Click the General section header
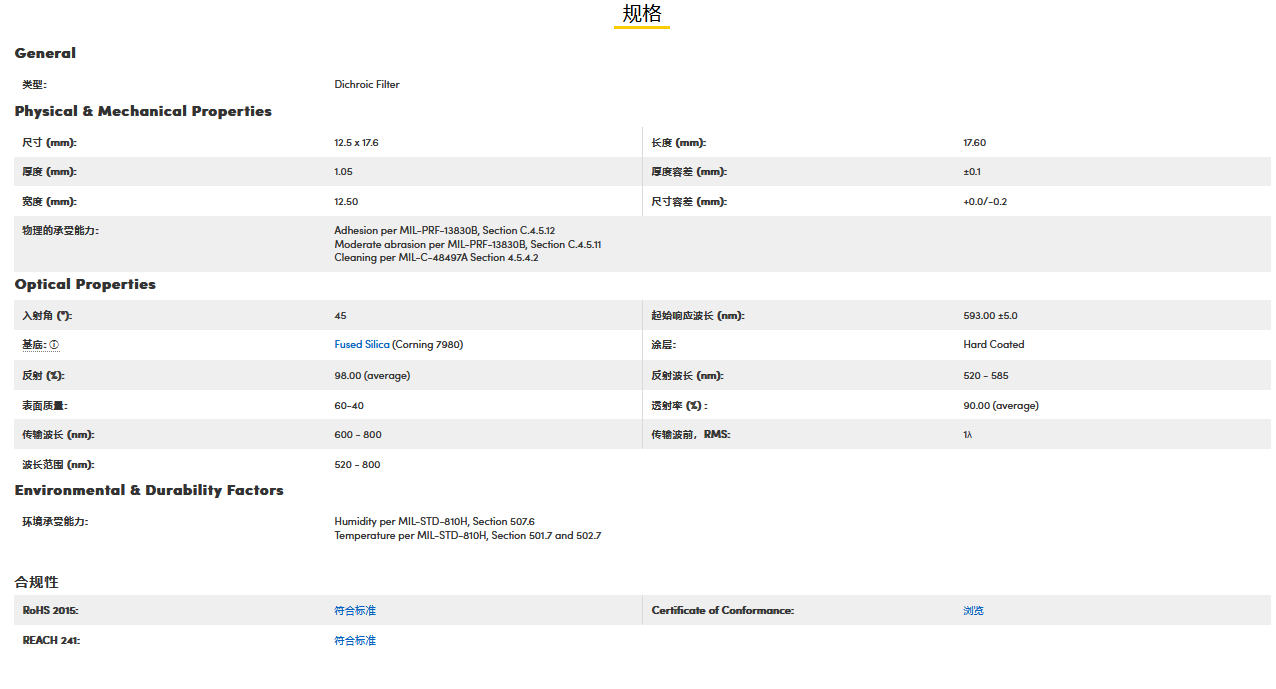1276x689 pixels. (45, 53)
